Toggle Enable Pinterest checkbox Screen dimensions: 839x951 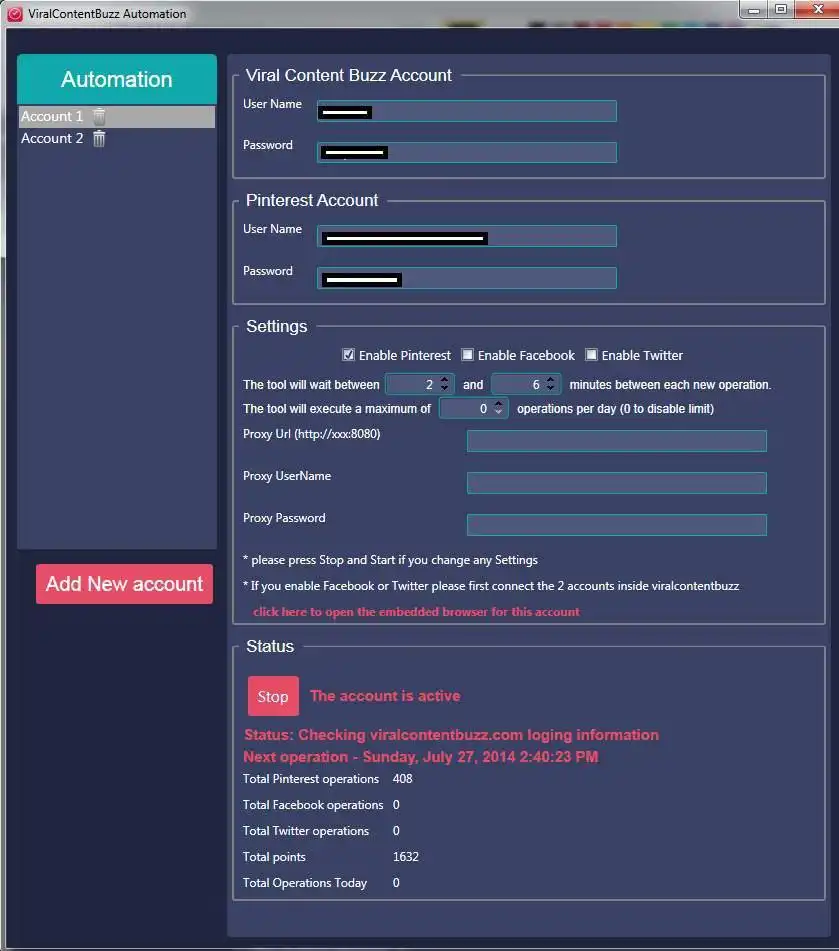click(348, 355)
